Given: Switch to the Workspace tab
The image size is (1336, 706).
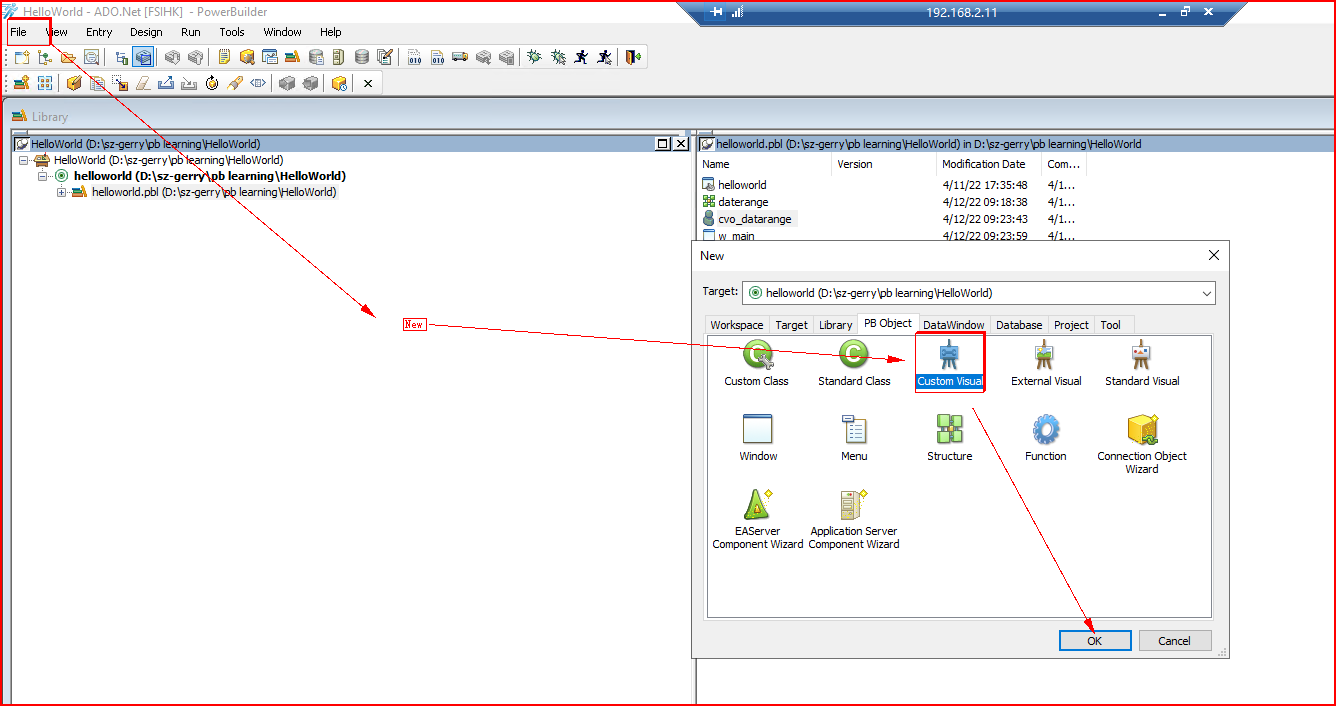Looking at the screenshot, I should [737, 325].
